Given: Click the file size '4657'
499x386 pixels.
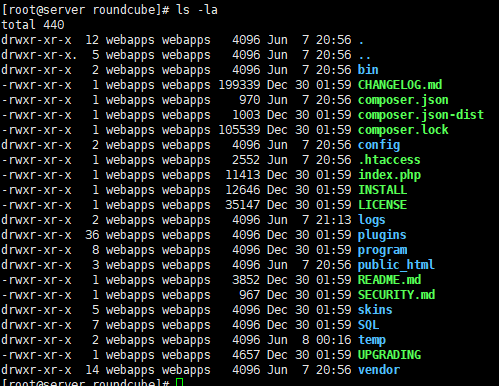Looking at the screenshot, I should [246, 355].
